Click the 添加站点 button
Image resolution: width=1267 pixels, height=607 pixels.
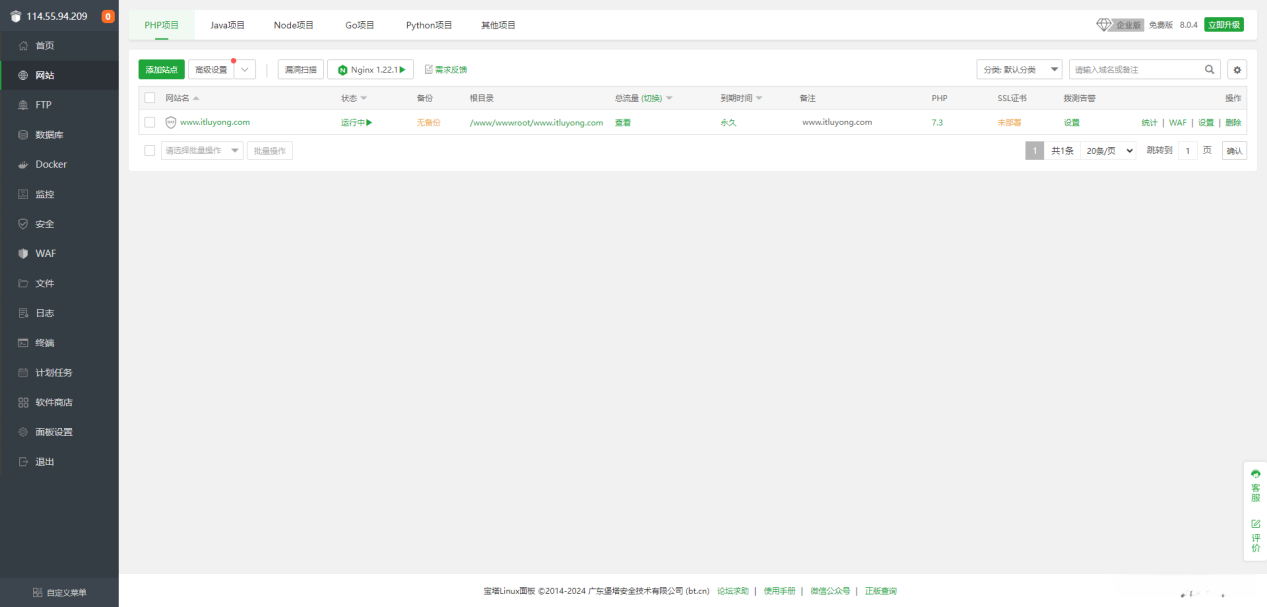click(x=161, y=70)
